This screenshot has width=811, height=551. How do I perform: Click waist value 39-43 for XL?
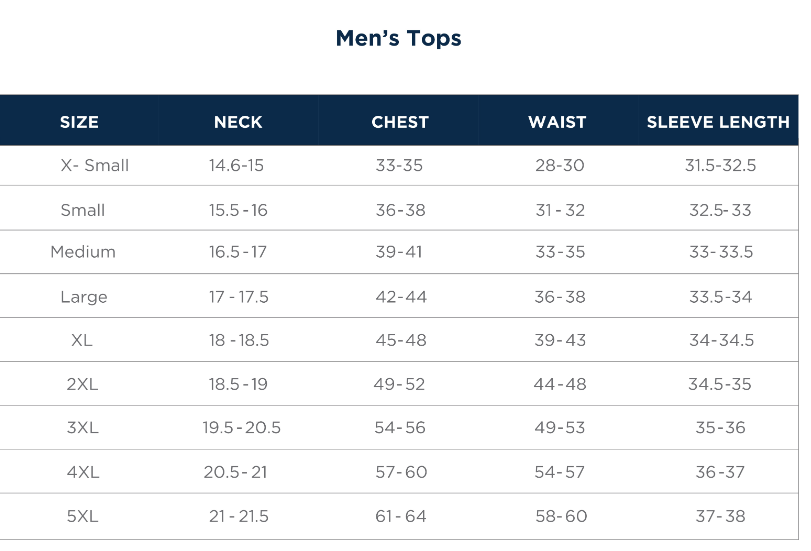(x=560, y=340)
